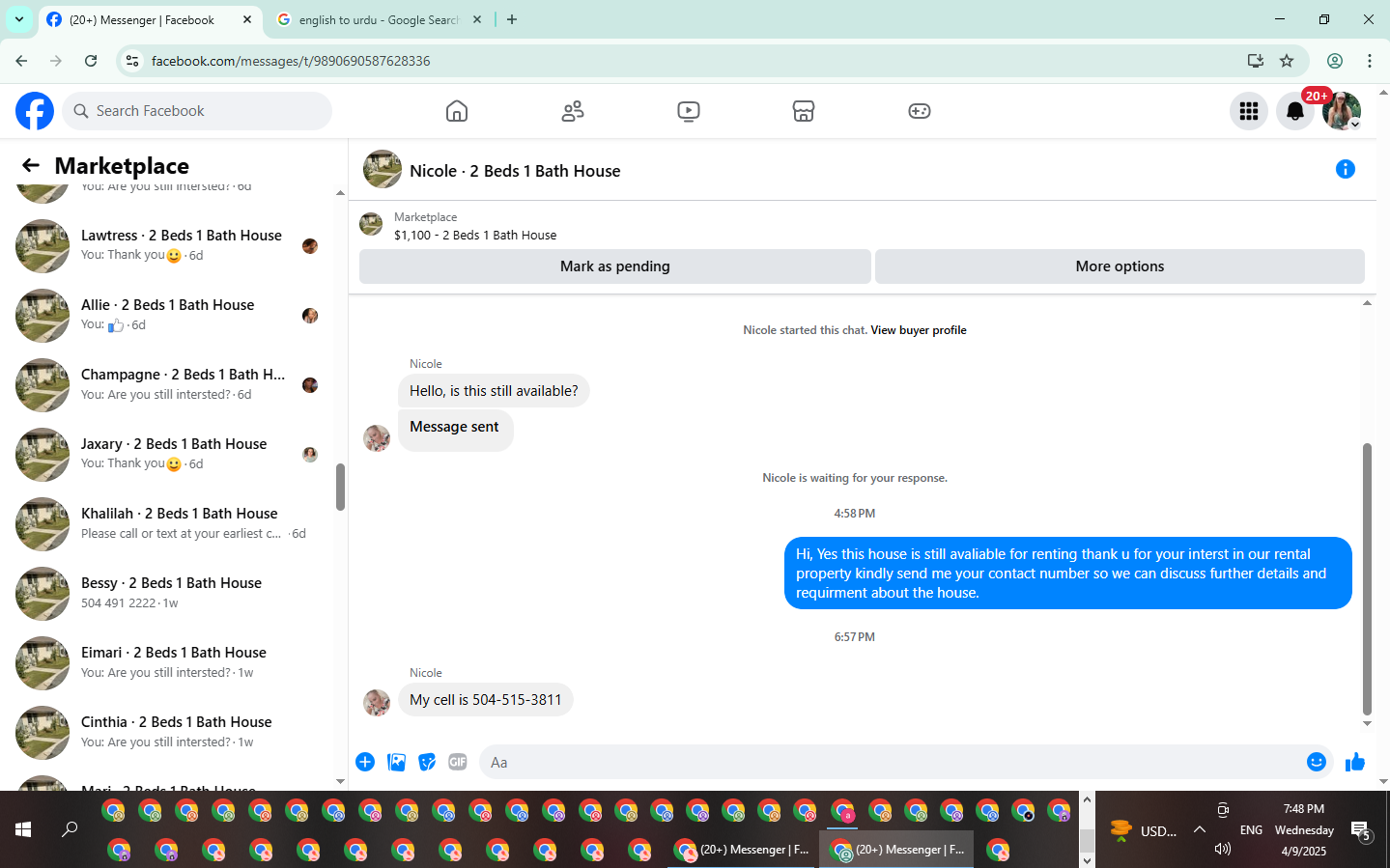Click the 'Hello, is this still available?' message
This screenshot has width=1390, height=868.
(x=494, y=391)
